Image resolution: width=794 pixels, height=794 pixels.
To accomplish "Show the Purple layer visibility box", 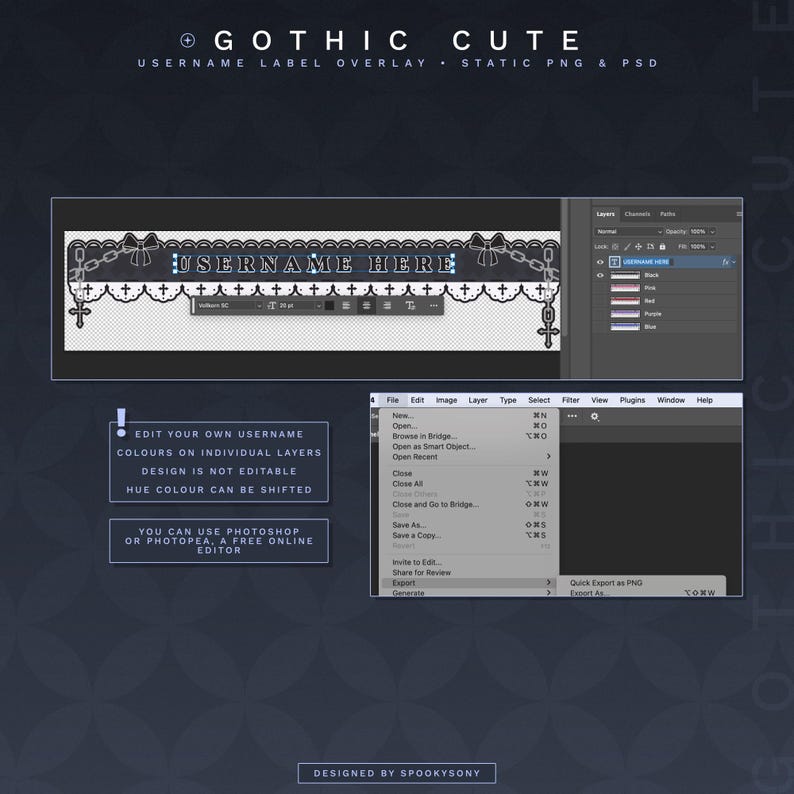I will tap(600, 314).
